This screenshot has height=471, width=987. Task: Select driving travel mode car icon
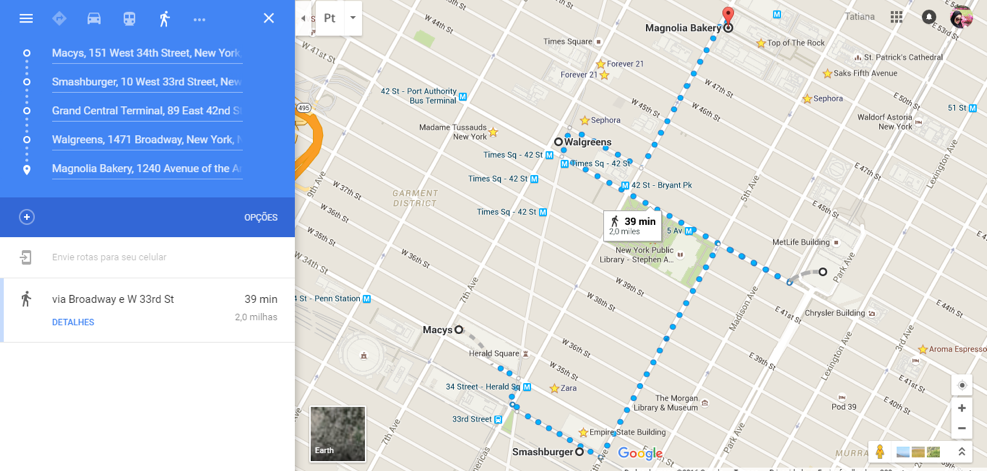tap(94, 18)
